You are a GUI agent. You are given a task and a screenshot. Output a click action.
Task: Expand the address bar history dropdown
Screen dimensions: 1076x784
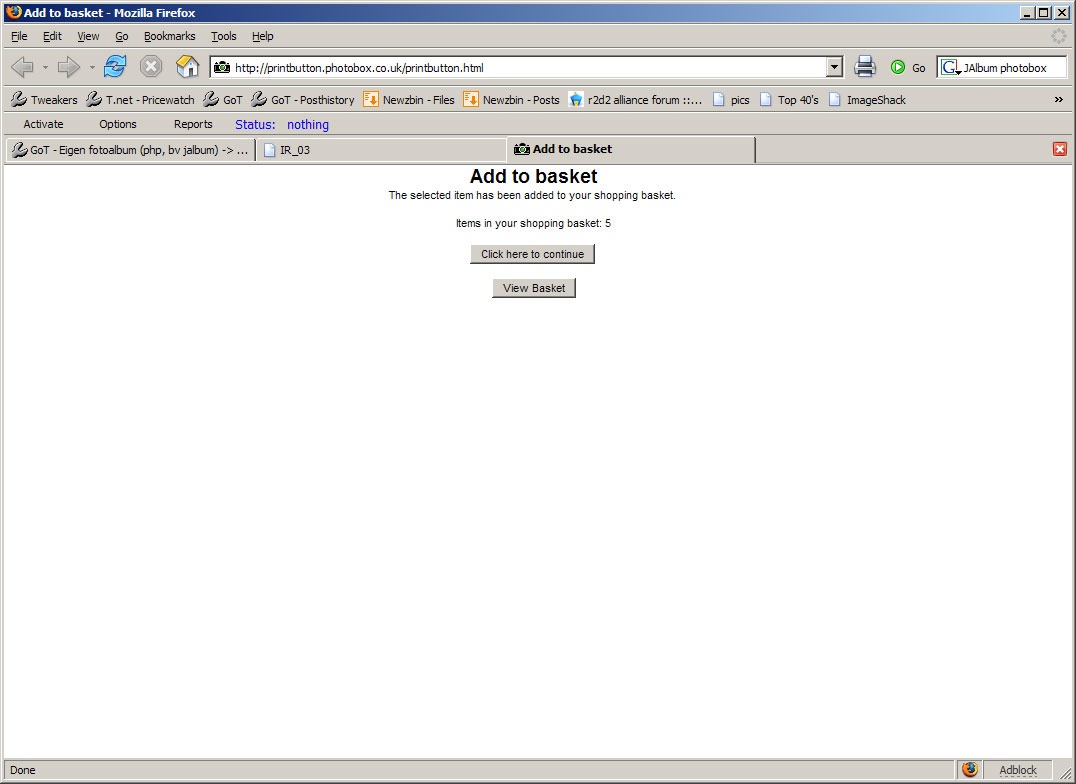pyautogui.click(x=834, y=67)
